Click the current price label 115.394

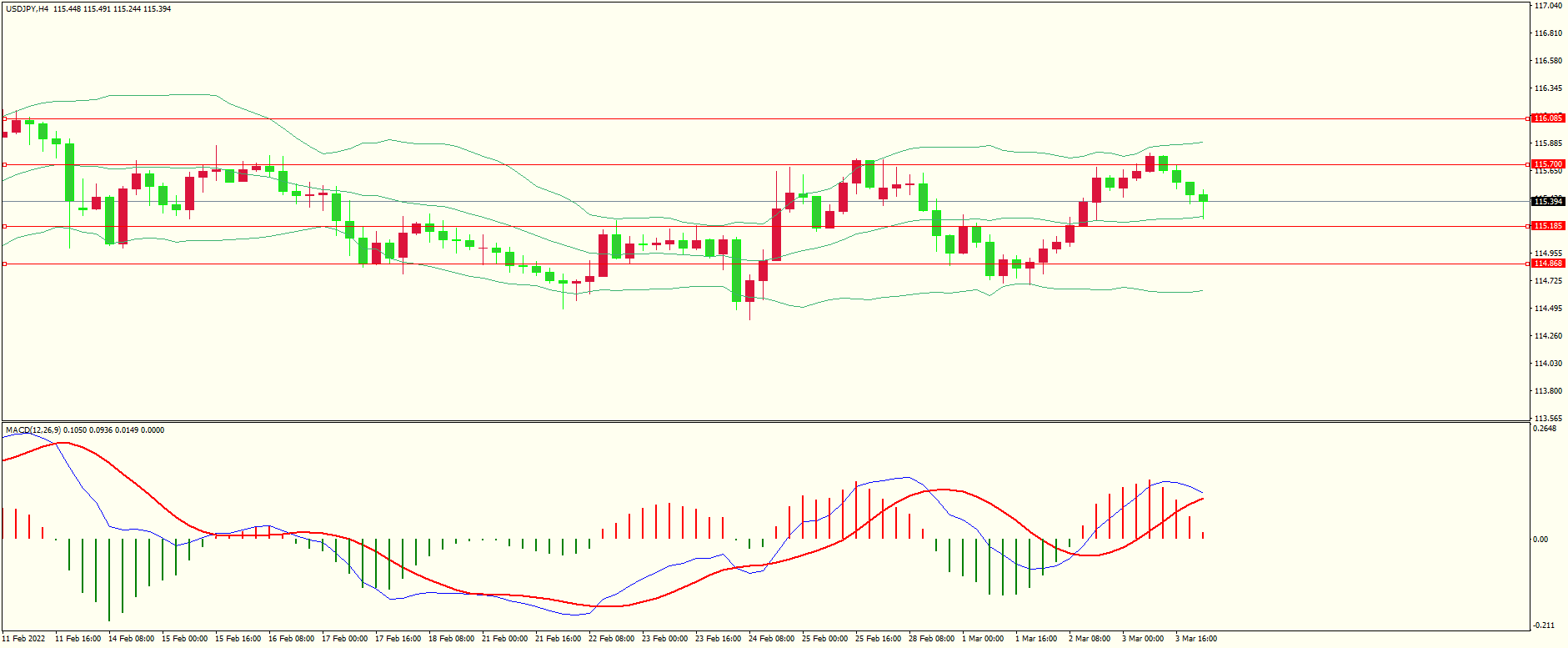pyautogui.click(x=1549, y=202)
